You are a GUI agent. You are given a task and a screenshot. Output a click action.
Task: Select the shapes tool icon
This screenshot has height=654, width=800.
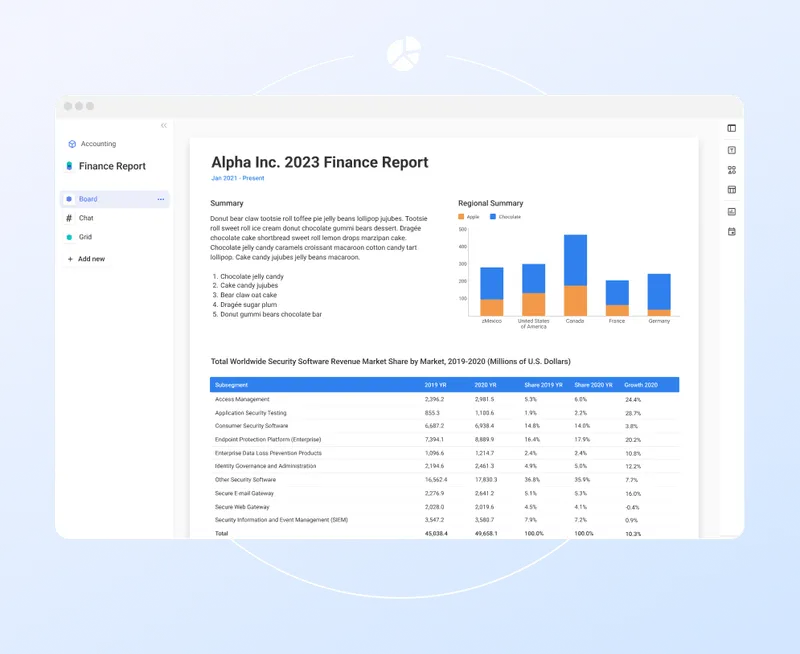[732, 170]
